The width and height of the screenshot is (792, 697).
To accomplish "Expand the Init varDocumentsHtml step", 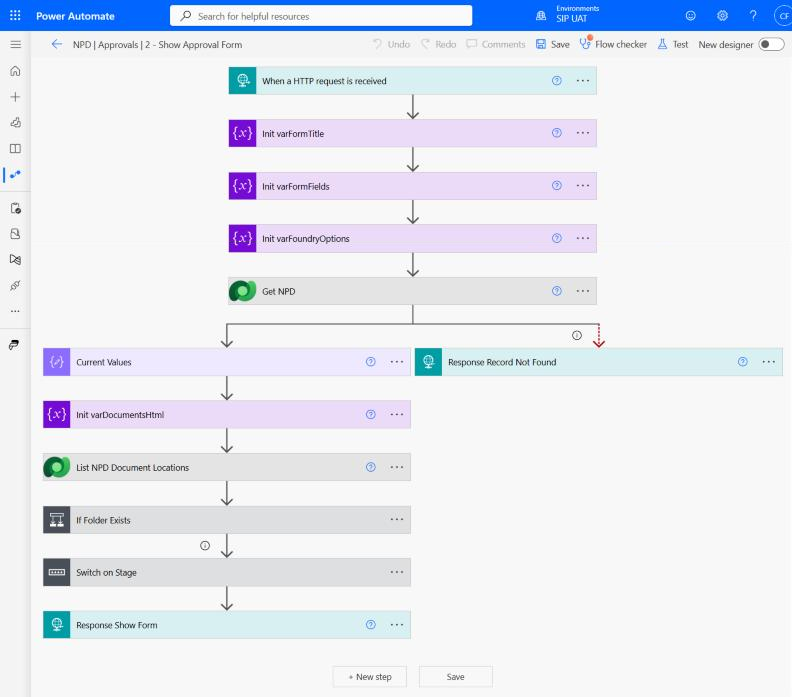I will tap(227, 414).
